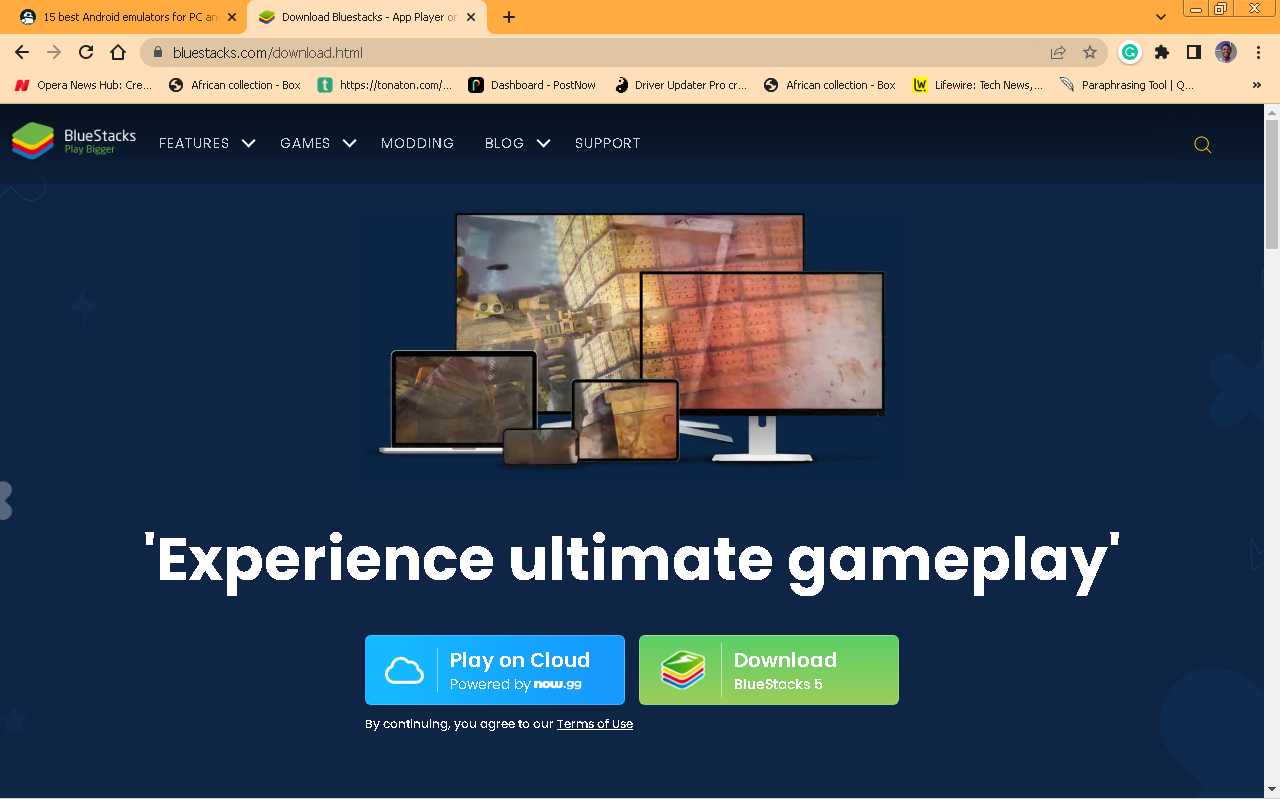Click the browser forward arrow
The image size is (1280, 800).
(54, 52)
